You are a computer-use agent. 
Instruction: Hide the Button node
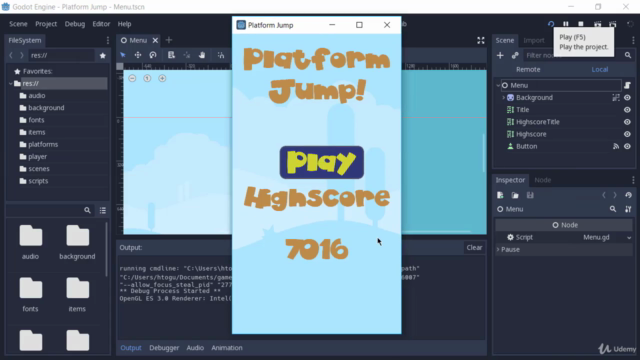coord(627,146)
